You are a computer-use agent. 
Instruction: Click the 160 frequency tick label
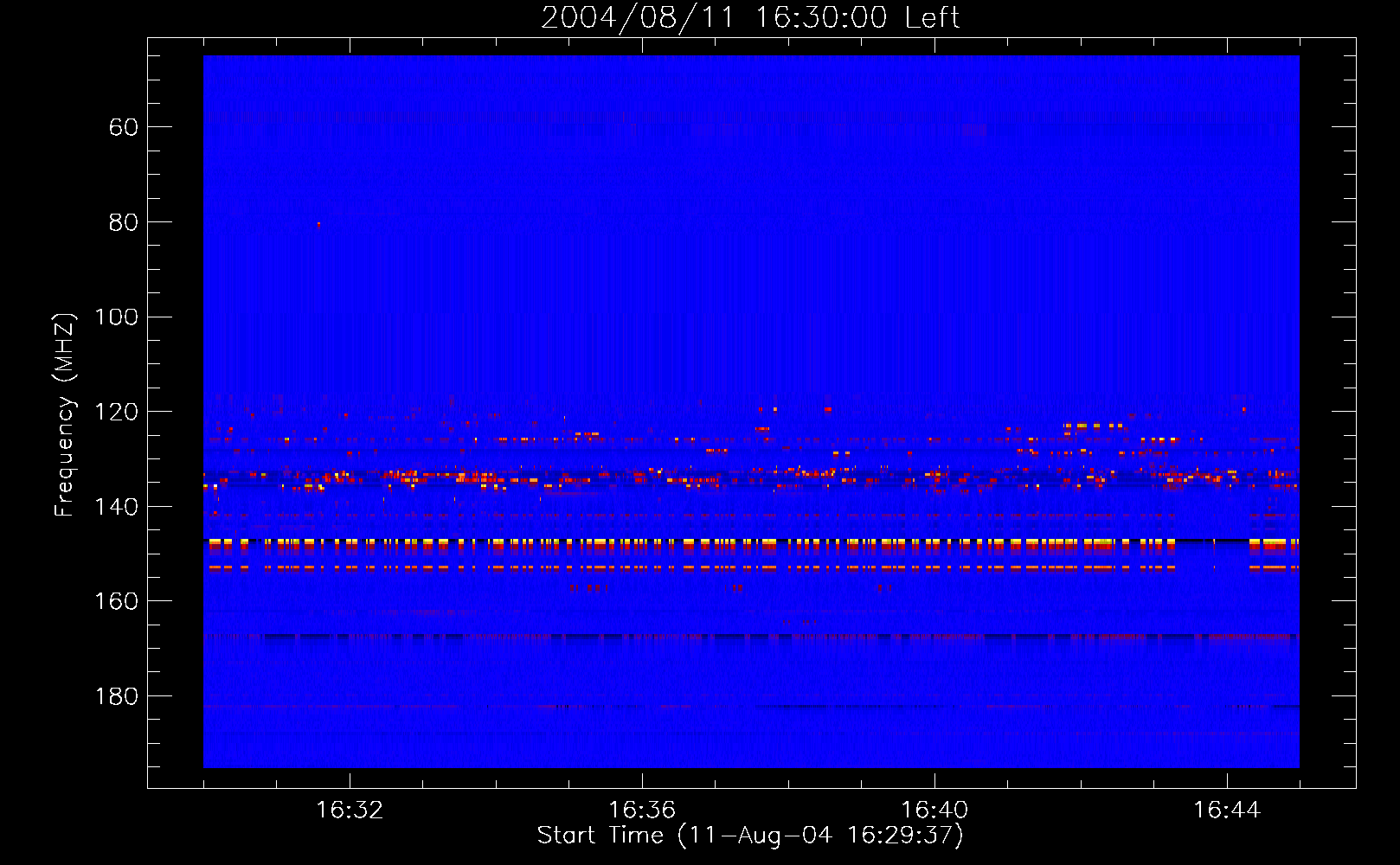[x=116, y=601]
